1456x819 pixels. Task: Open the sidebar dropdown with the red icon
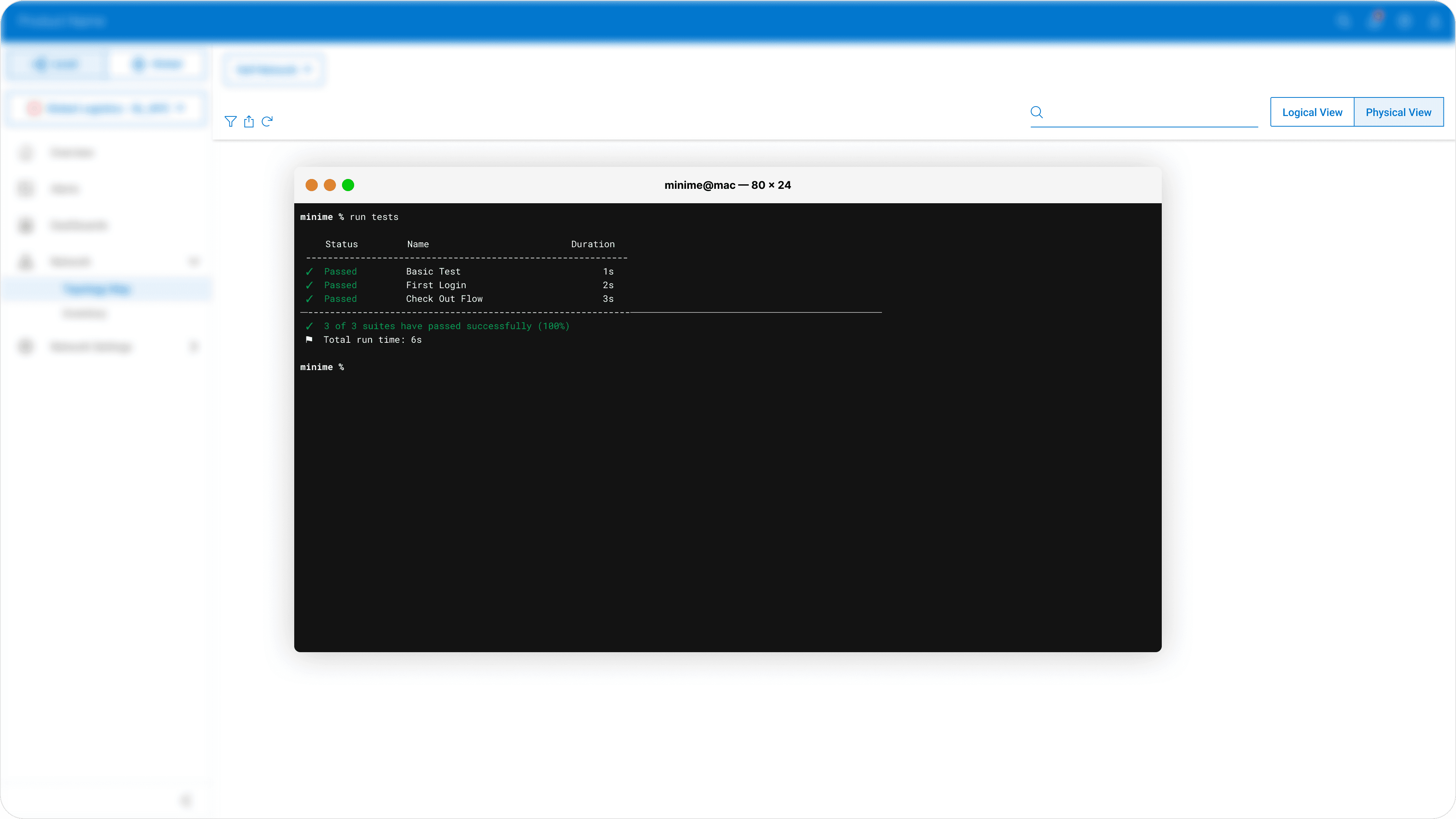click(x=106, y=108)
